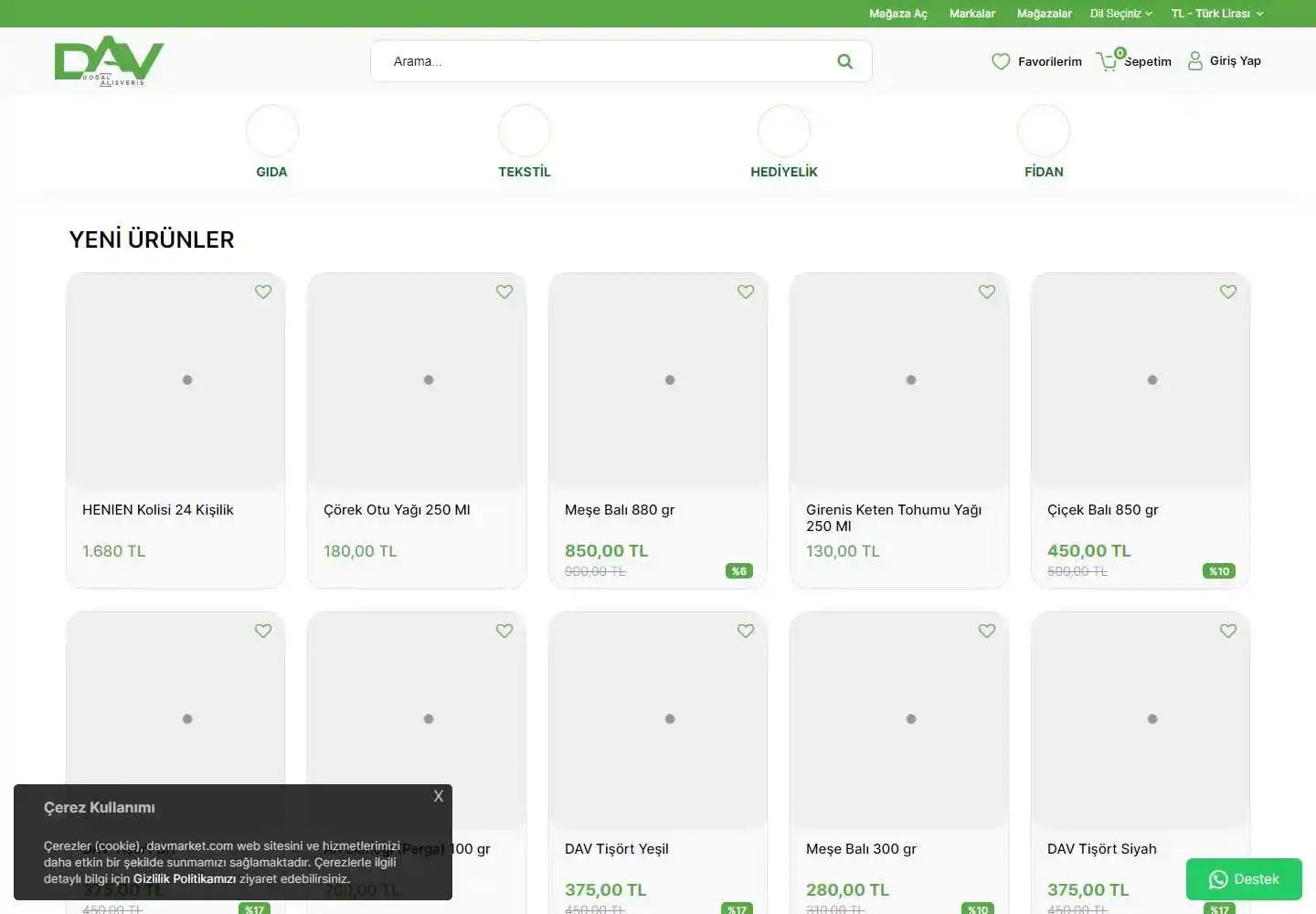Screen dimensions: 1316x914
Task: Click the HEDİYELİK category circle icon
Action: [784, 131]
